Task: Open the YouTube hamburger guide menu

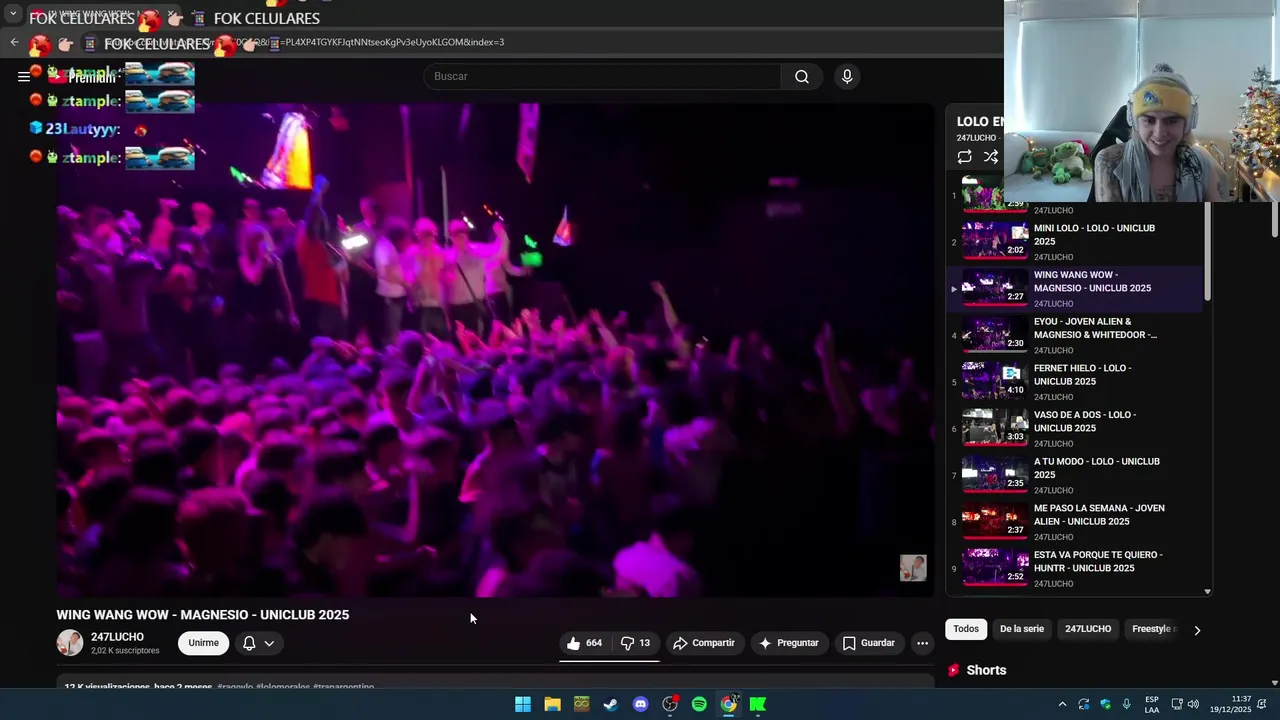Action: click(23, 77)
